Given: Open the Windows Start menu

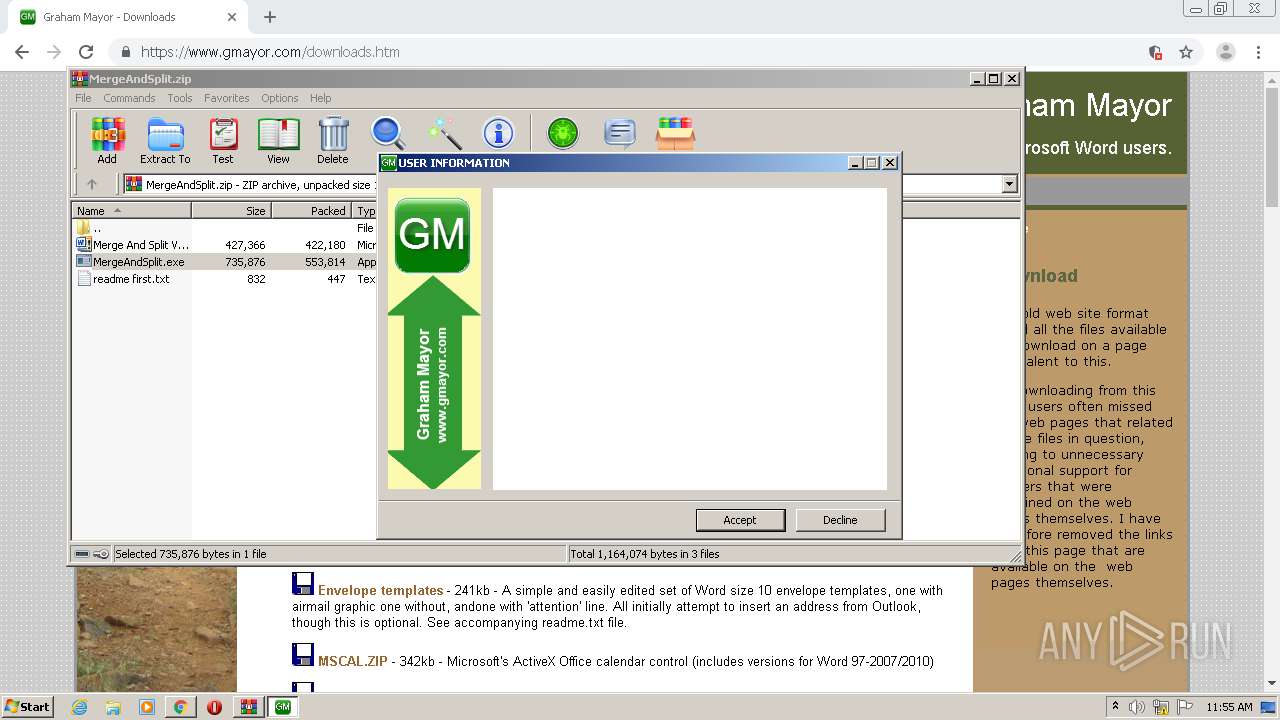Looking at the screenshot, I should coord(27,707).
